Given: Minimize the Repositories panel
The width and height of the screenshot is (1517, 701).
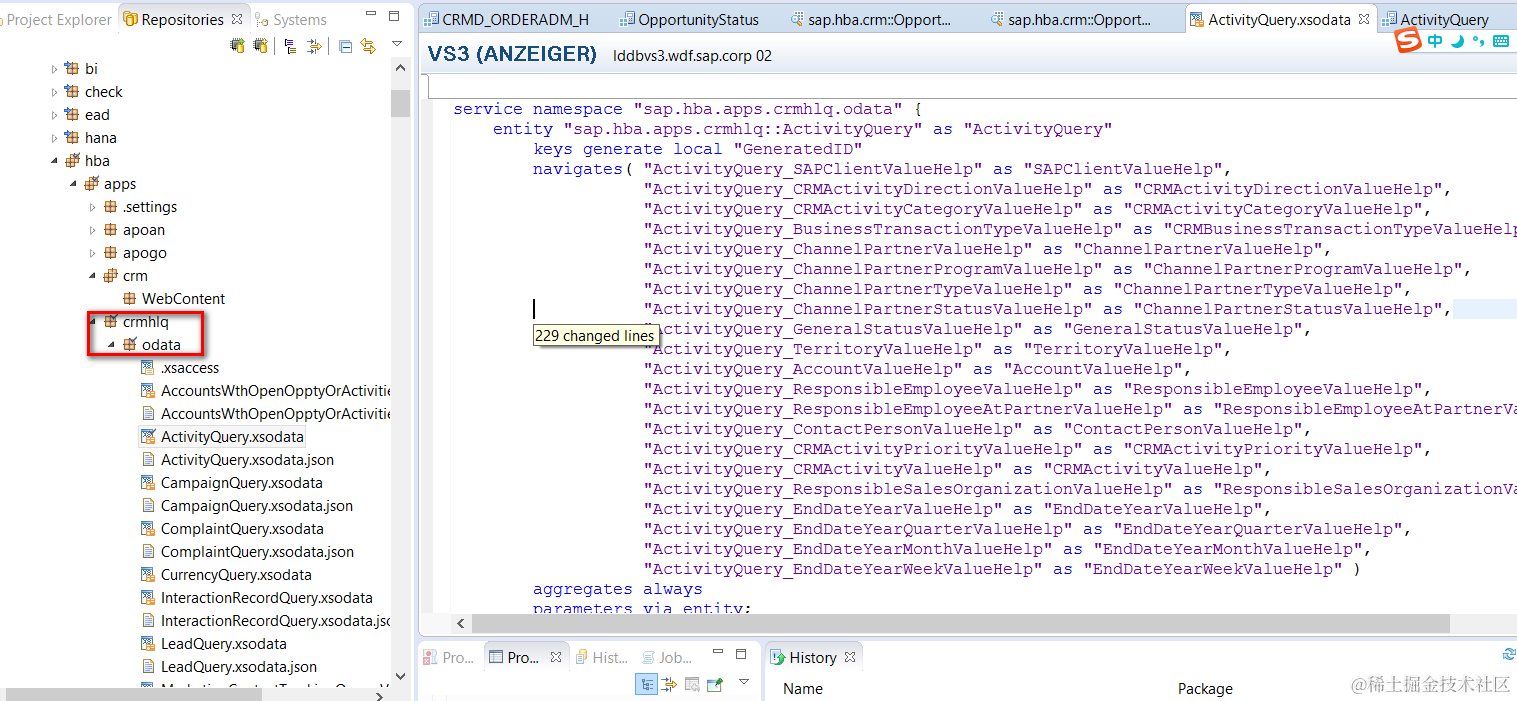Looking at the screenshot, I should pos(371,13).
